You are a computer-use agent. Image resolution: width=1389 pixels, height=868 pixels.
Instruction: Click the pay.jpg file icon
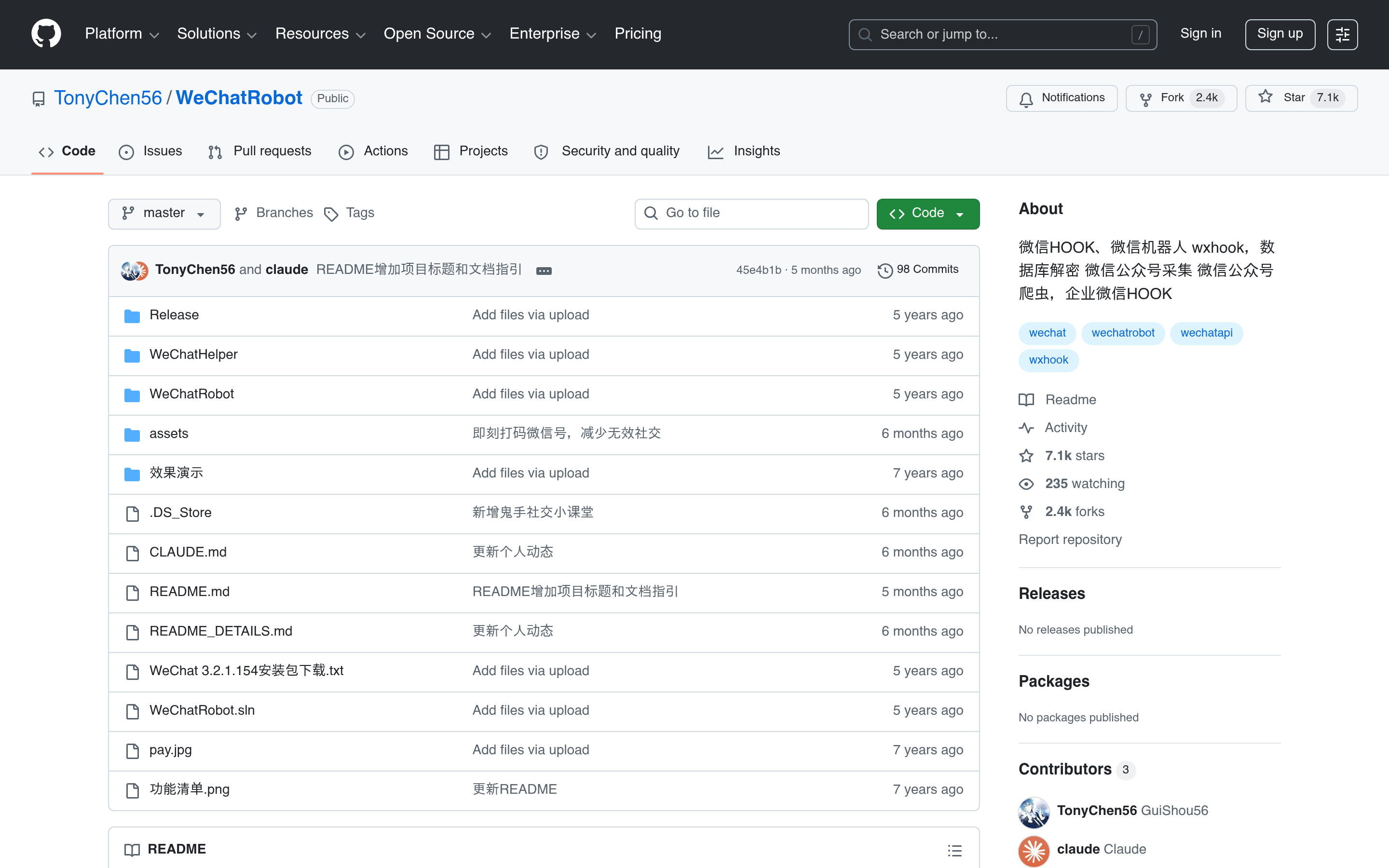(133, 751)
